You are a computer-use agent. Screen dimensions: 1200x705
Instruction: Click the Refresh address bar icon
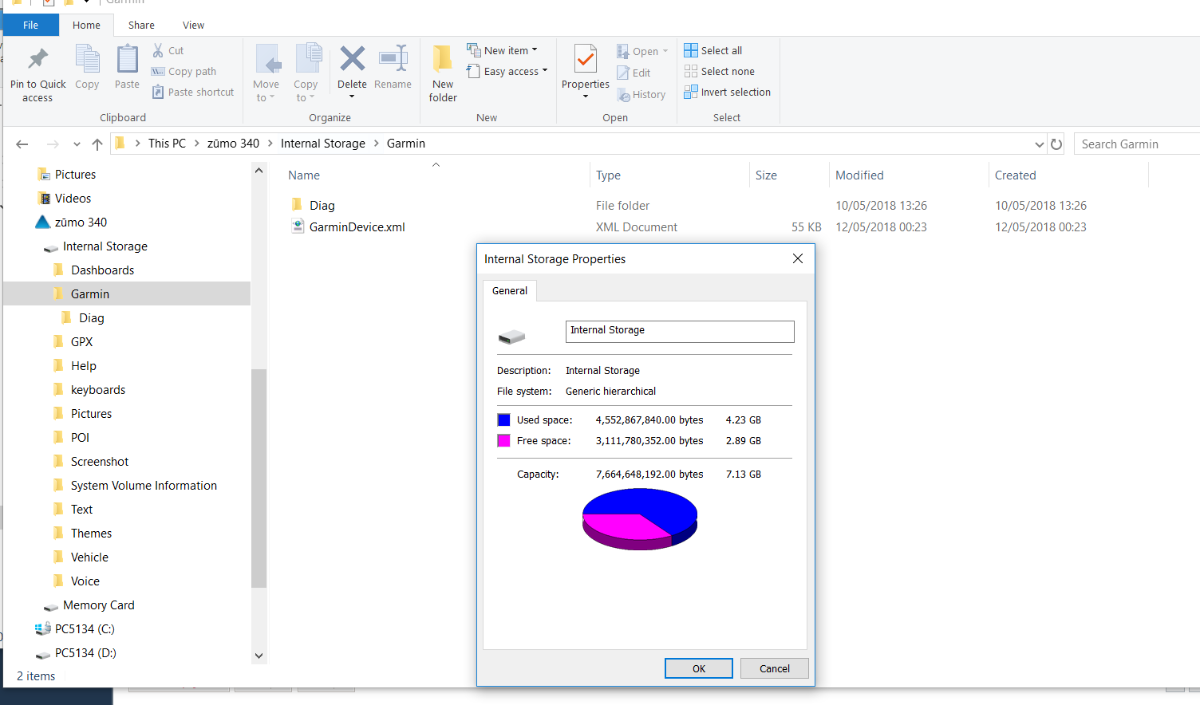[x=1056, y=144]
